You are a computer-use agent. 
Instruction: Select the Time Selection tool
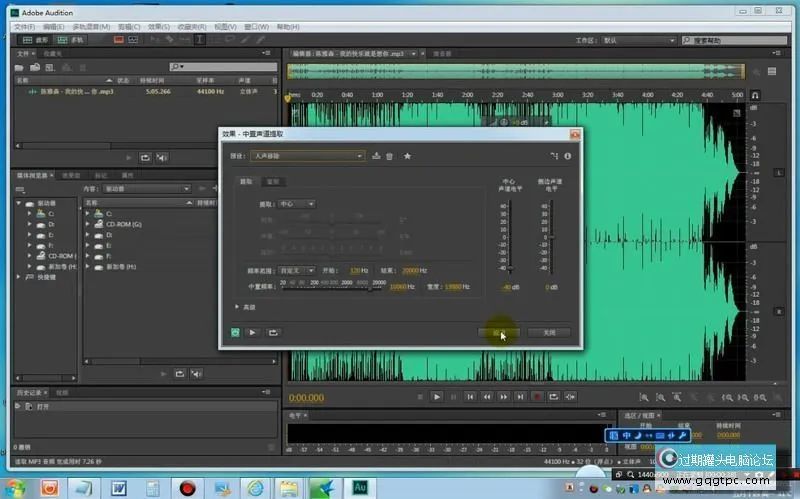(201, 40)
